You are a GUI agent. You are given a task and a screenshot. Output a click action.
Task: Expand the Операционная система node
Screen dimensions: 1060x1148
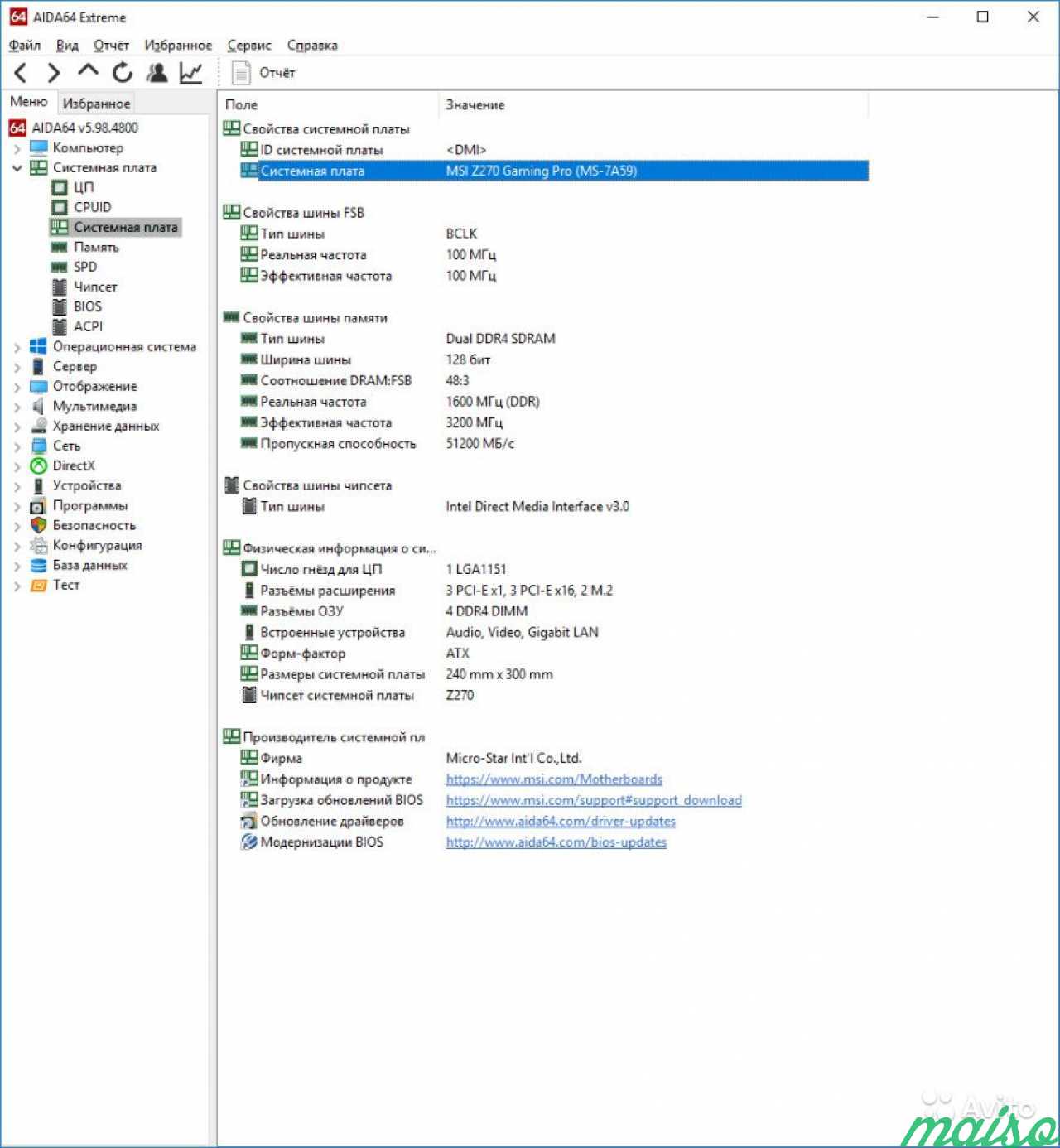(17, 348)
